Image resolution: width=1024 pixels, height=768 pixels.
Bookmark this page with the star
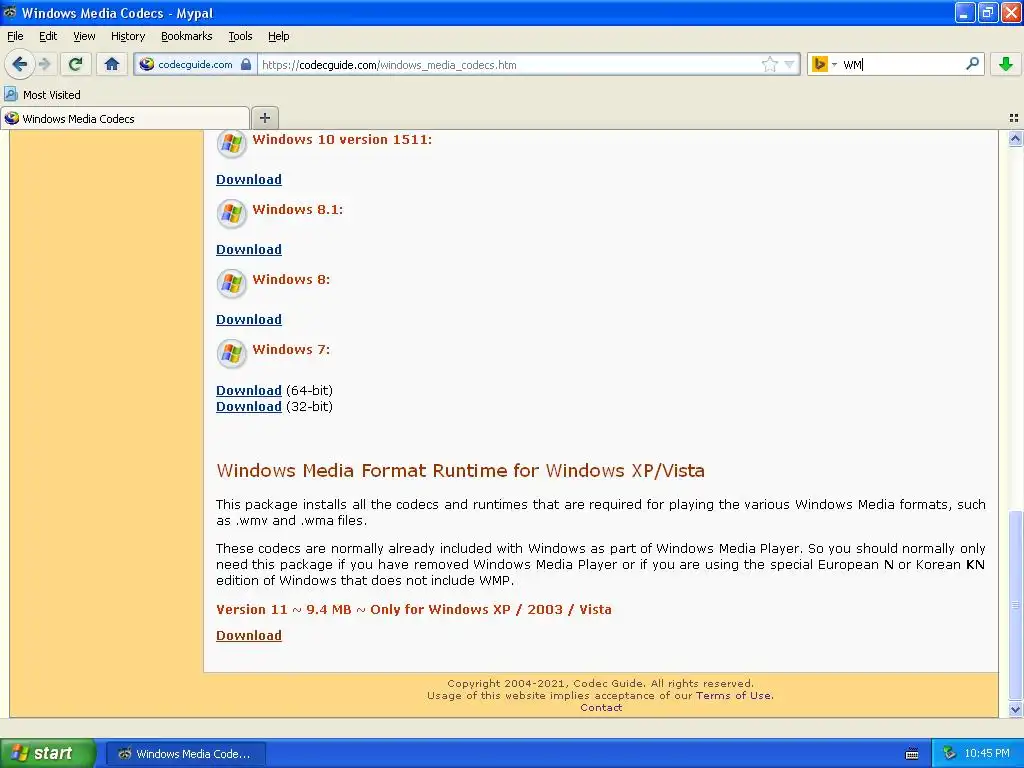[769, 64]
